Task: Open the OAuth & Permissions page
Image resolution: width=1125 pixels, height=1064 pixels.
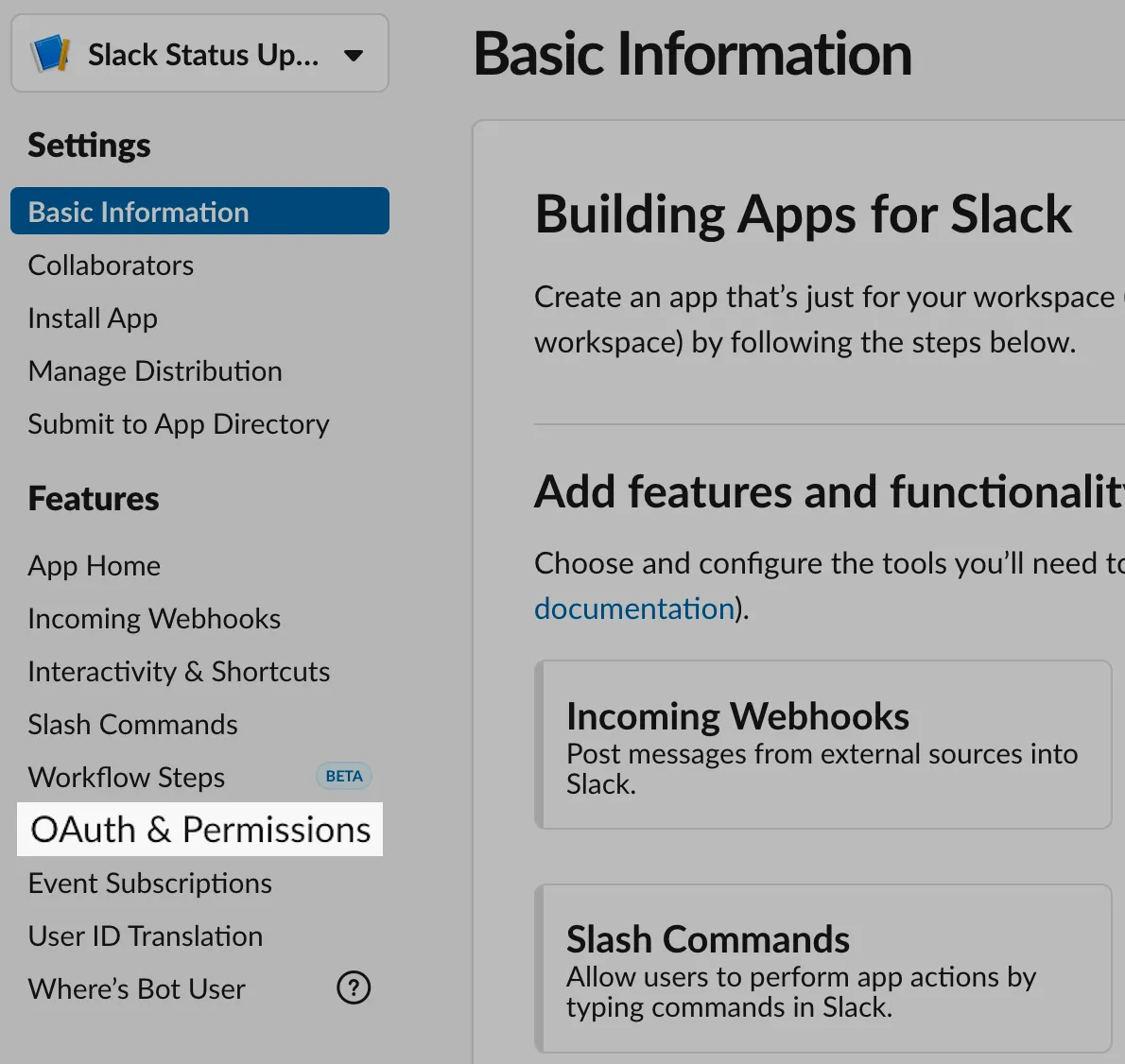Action: pos(199,830)
